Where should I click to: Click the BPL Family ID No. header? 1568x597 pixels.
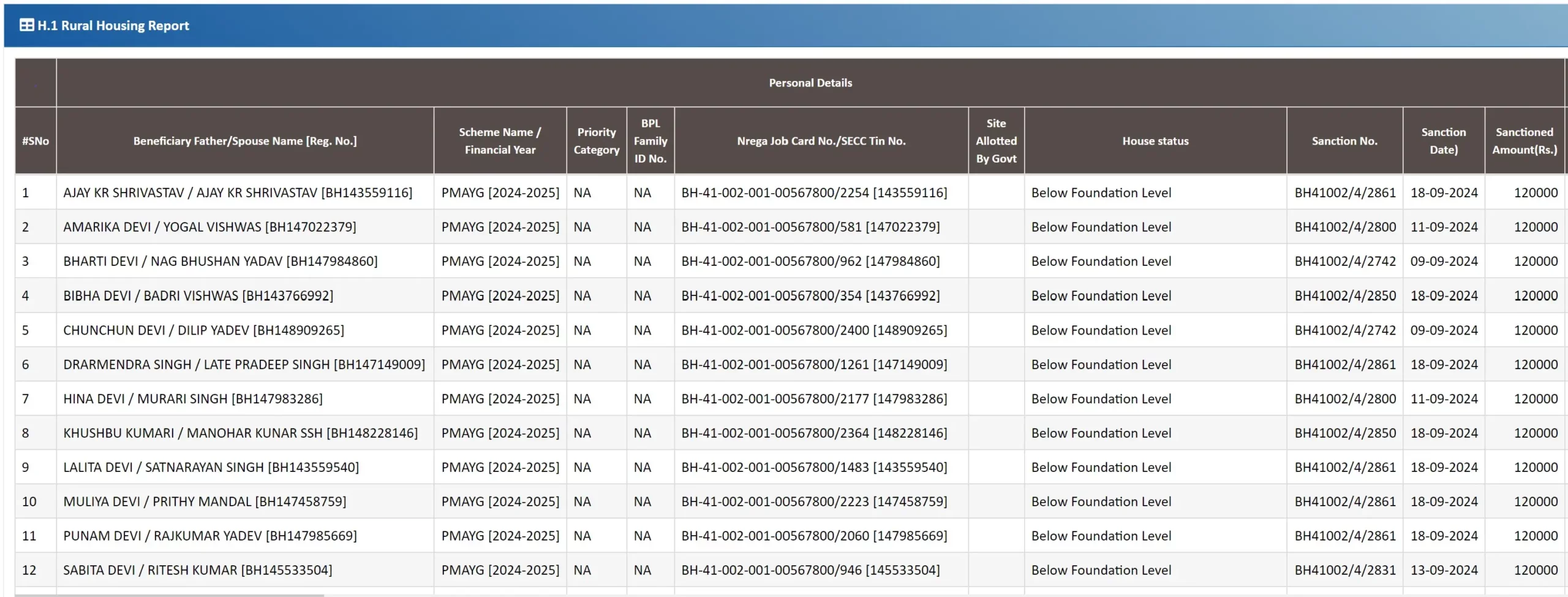650,141
